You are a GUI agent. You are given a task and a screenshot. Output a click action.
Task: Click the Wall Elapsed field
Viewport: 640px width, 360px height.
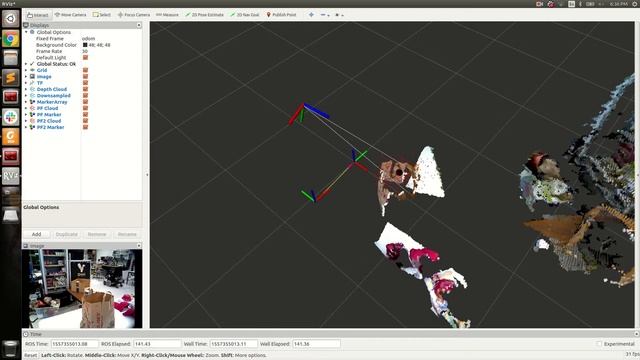[x=316, y=344]
